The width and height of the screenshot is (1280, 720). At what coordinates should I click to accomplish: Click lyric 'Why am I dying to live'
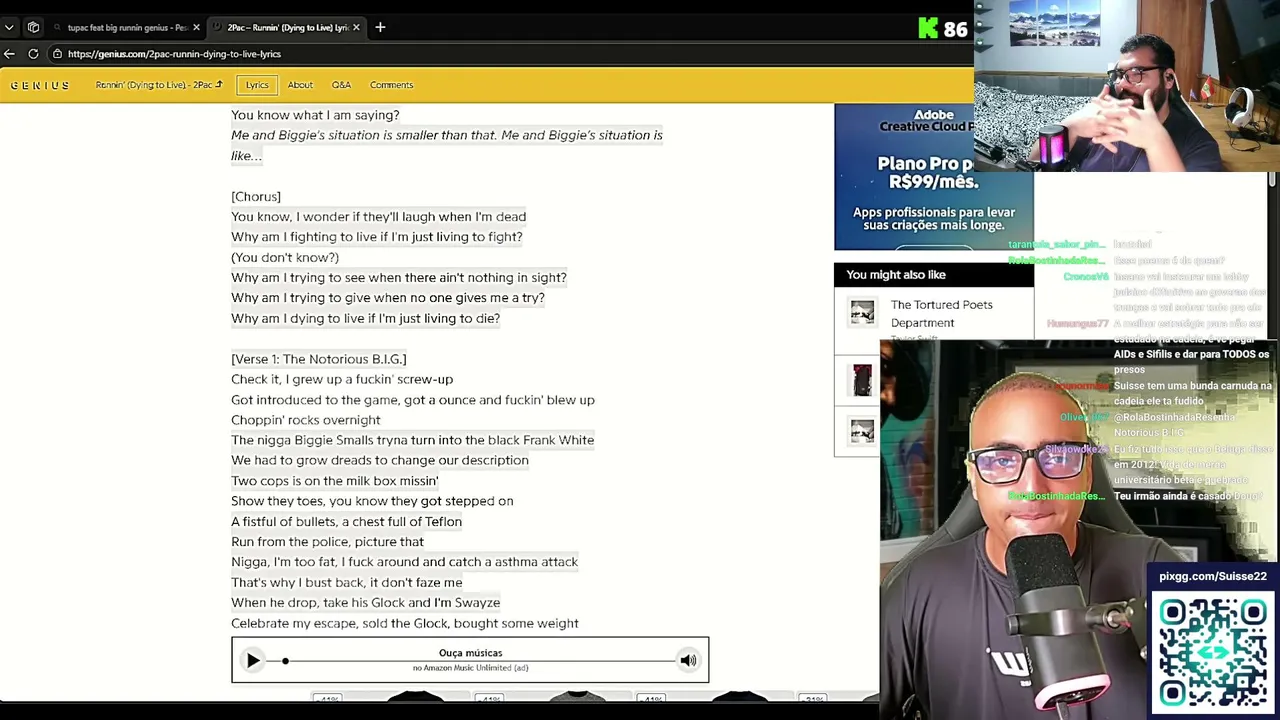(365, 319)
